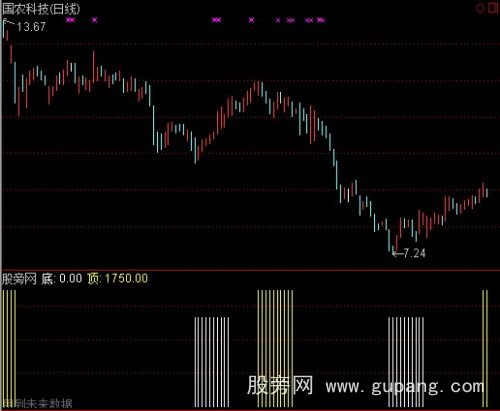Click the red split-window icon at top right

pos(493,8)
